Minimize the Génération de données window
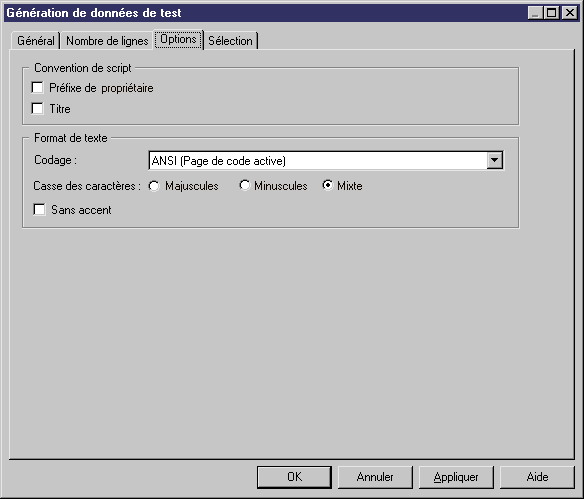This screenshot has width=584, height=499. [x=535, y=13]
